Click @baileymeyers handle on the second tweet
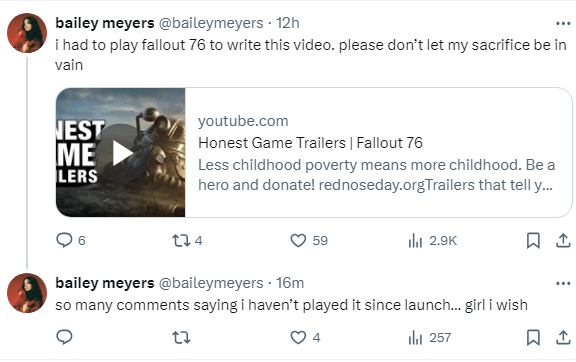Screen dimensions: 576x362 [211, 283]
